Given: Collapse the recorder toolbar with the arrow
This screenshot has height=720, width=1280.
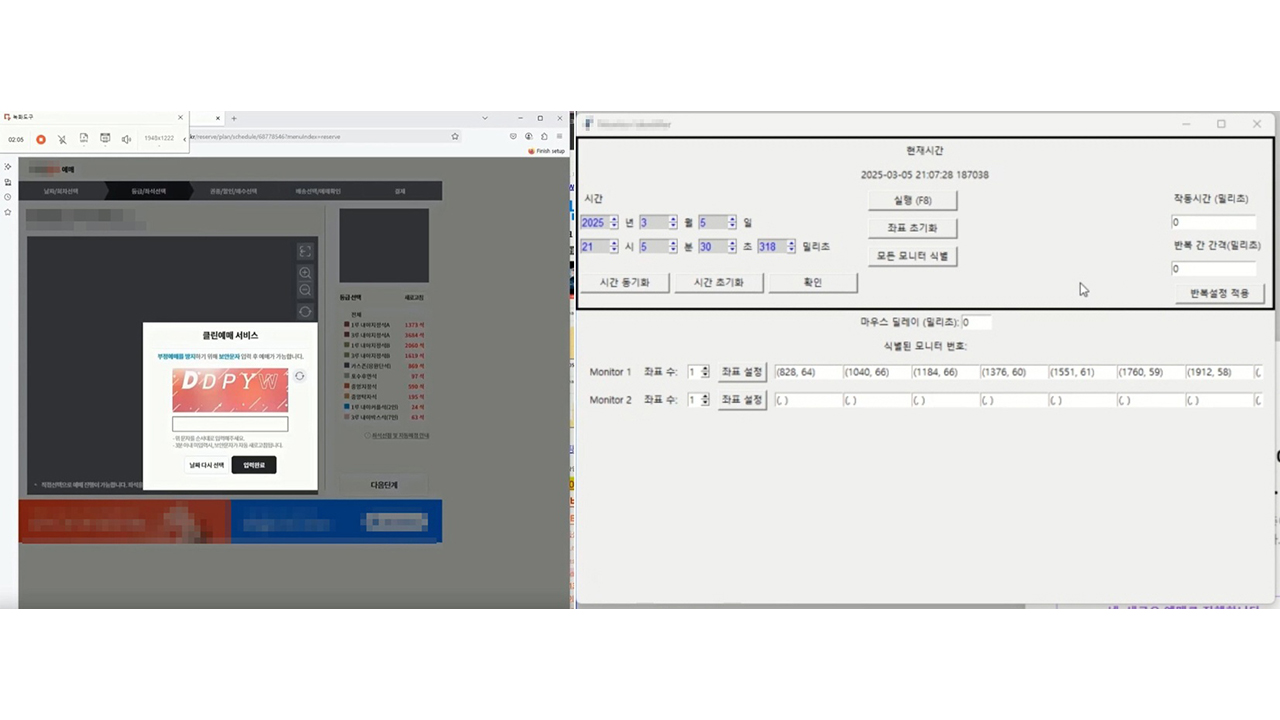Looking at the screenshot, I should (184, 139).
